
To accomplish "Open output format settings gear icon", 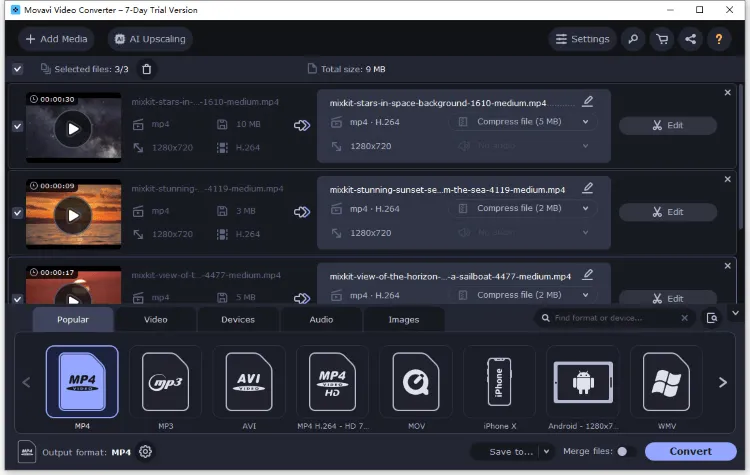I will pyautogui.click(x=145, y=451).
